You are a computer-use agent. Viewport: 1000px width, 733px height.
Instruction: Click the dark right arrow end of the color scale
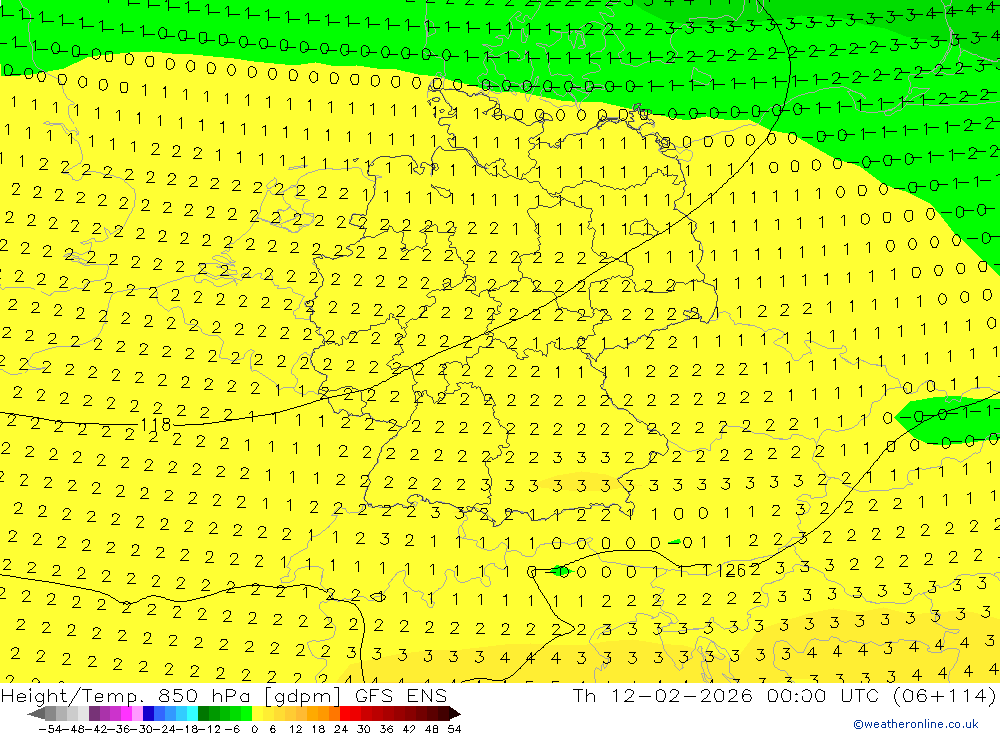(x=454, y=713)
